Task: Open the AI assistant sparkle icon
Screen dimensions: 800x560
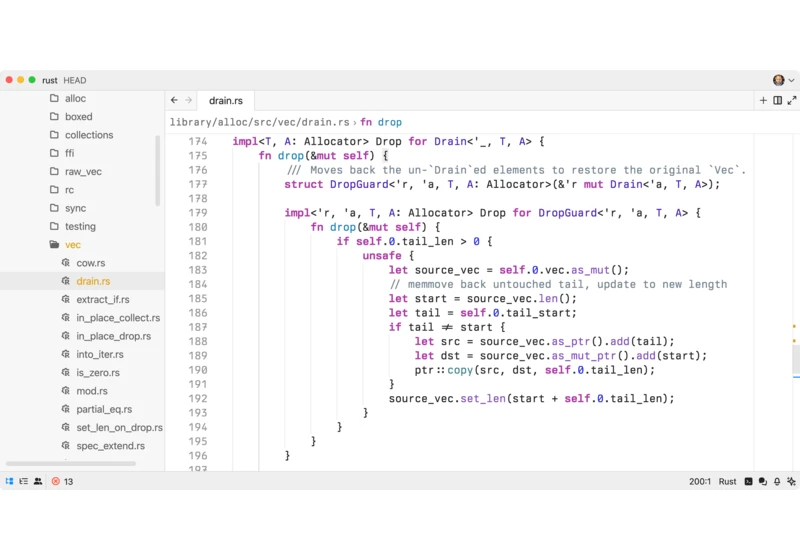Action: tap(791, 481)
